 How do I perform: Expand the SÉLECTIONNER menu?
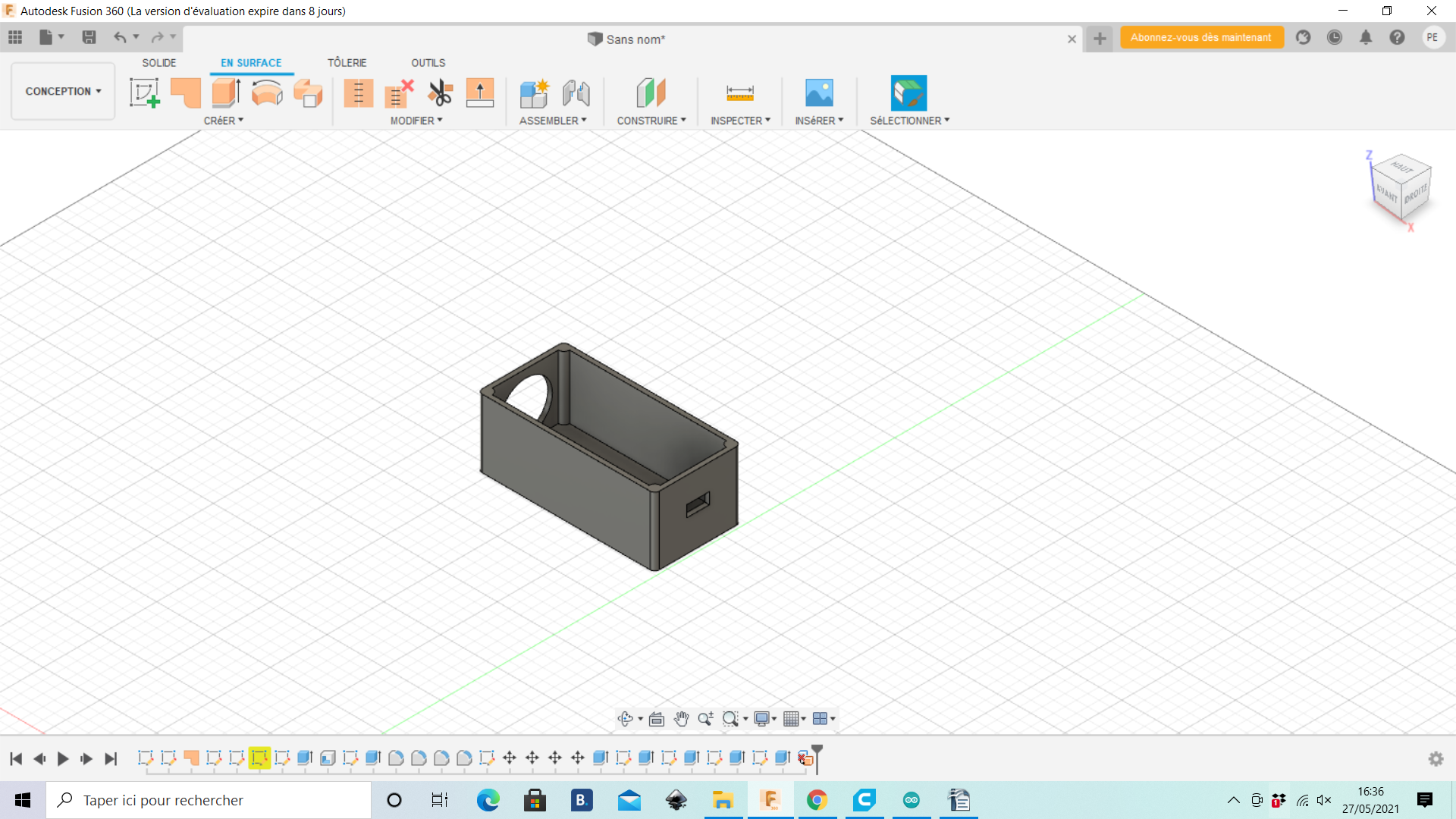[x=909, y=121]
